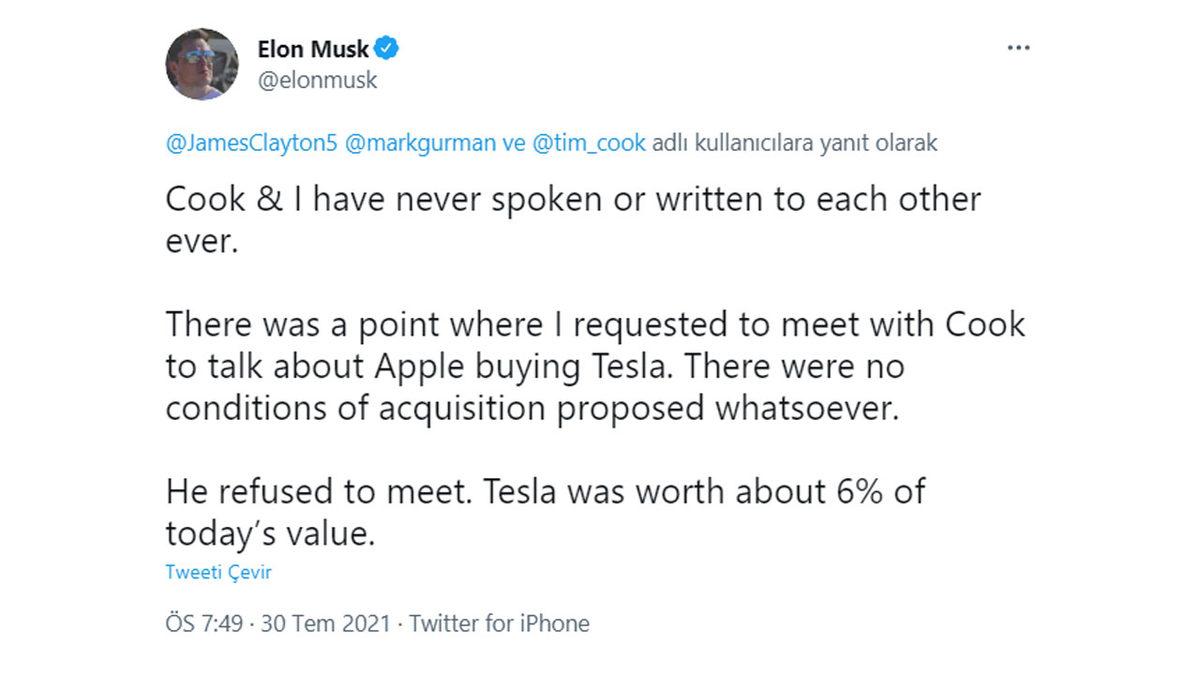The image size is (1200, 675).
Task: Click the reply context line above the tweet
Action: 550,143
